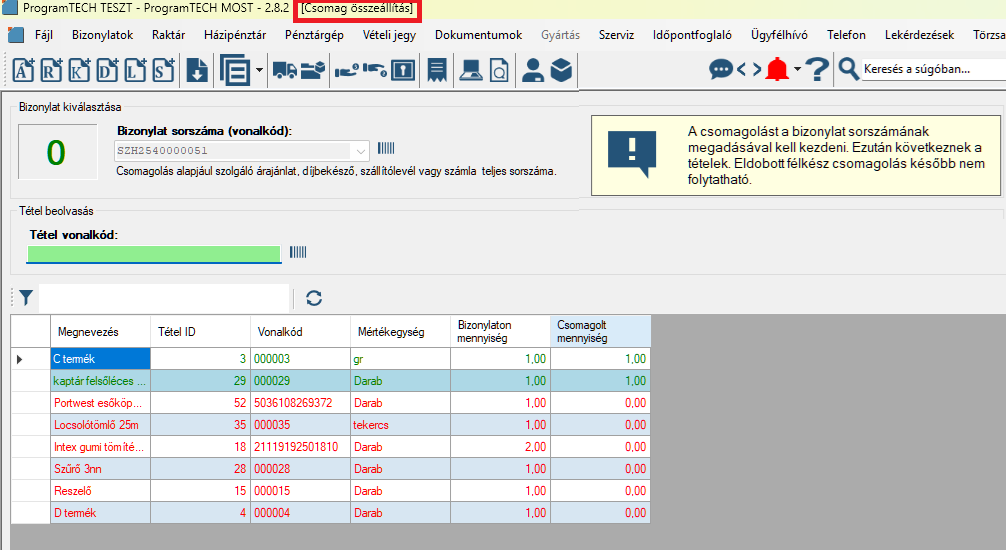Click the left angle bracket navigation icon
The image size is (1006, 550).
pyautogui.click(x=741, y=69)
